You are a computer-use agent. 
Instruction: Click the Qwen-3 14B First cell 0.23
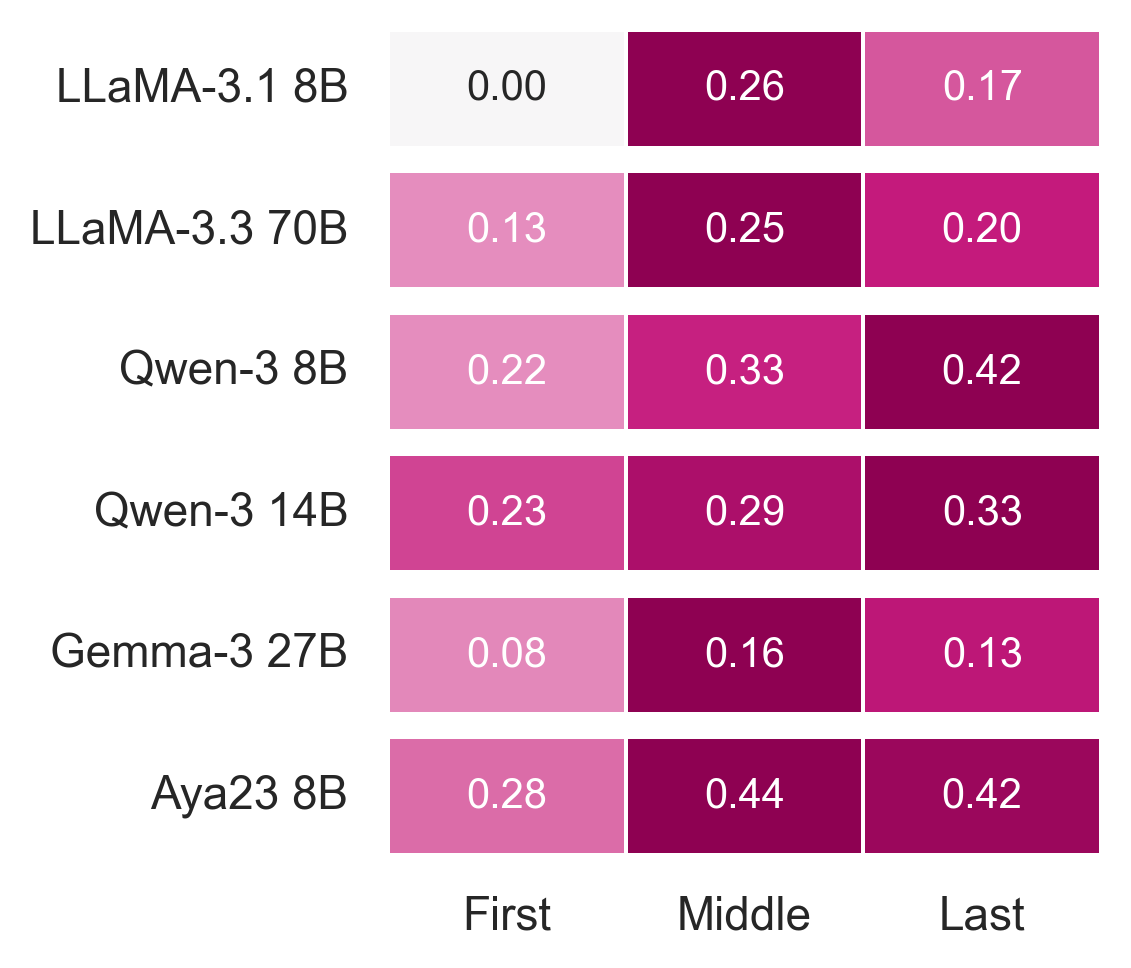tap(507, 513)
